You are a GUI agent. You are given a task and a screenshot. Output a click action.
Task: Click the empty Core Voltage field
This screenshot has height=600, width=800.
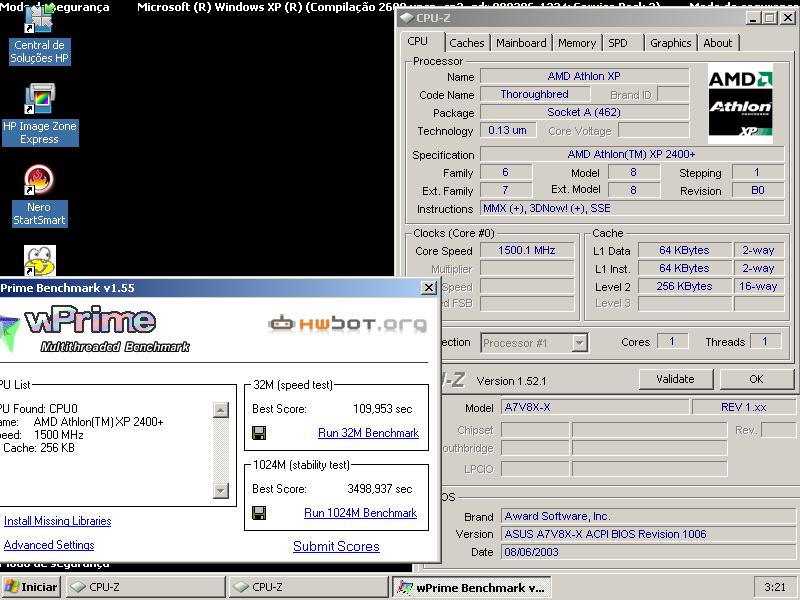654,130
